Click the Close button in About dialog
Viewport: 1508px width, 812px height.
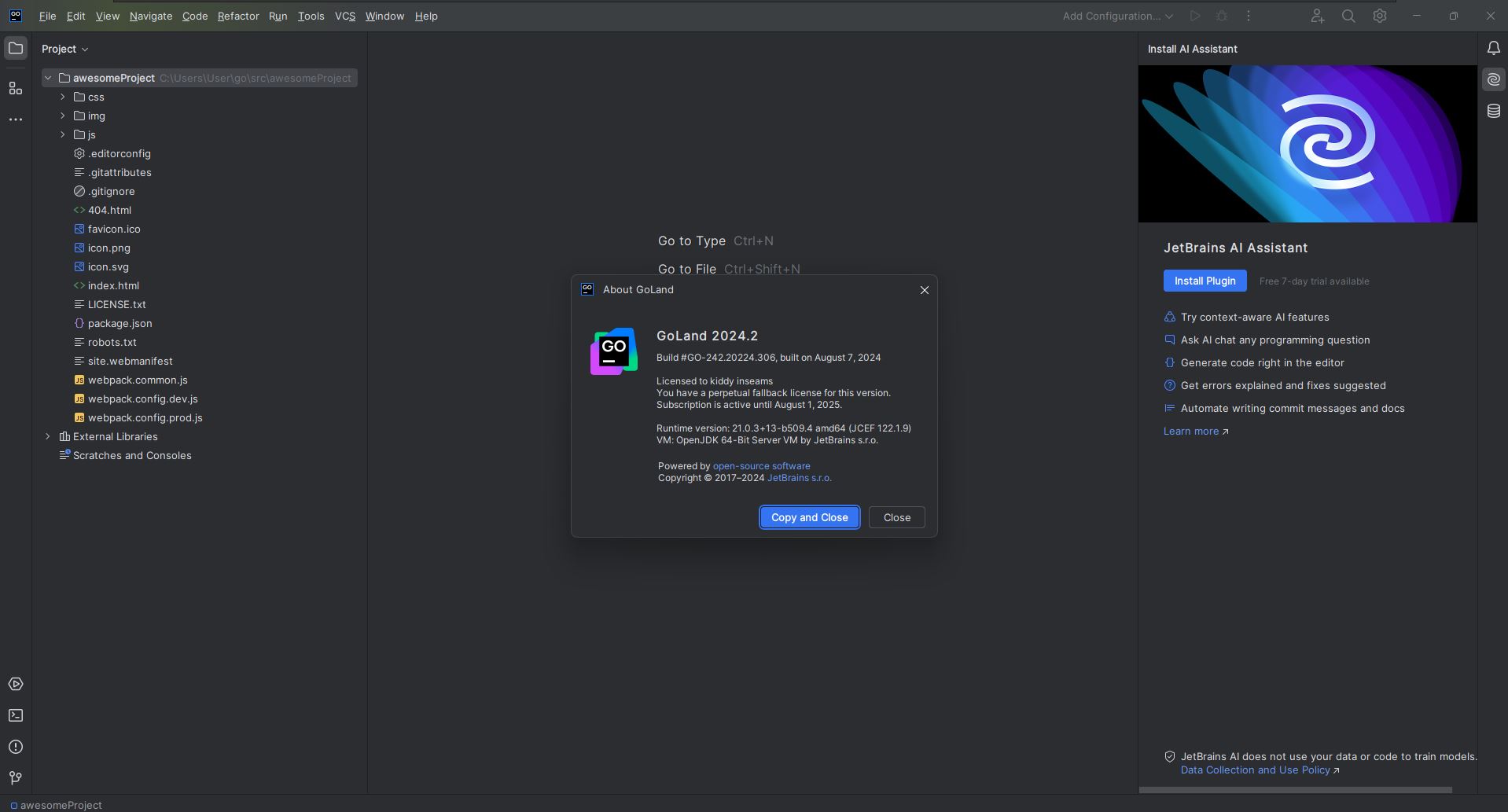tap(897, 517)
